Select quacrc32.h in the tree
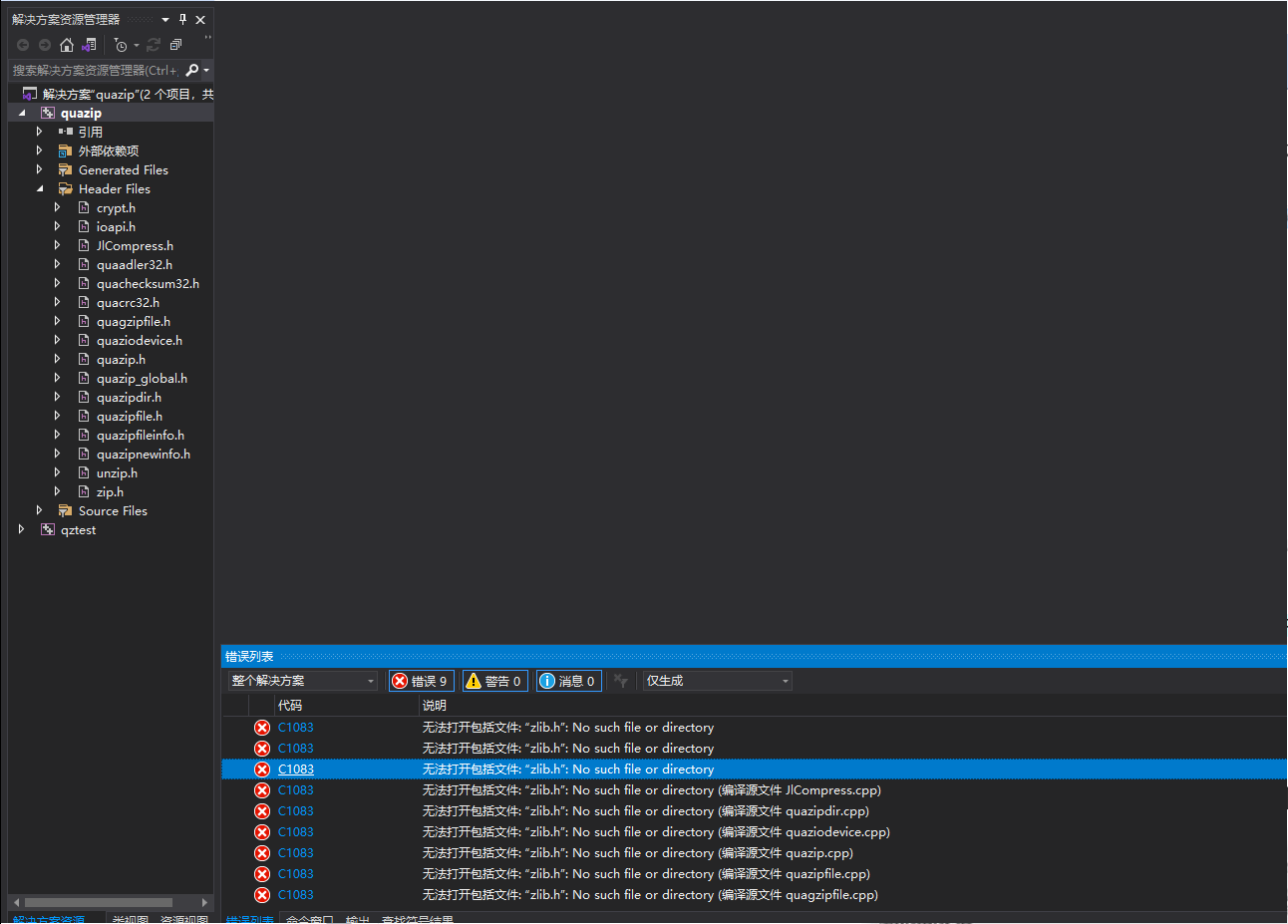 [x=128, y=302]
